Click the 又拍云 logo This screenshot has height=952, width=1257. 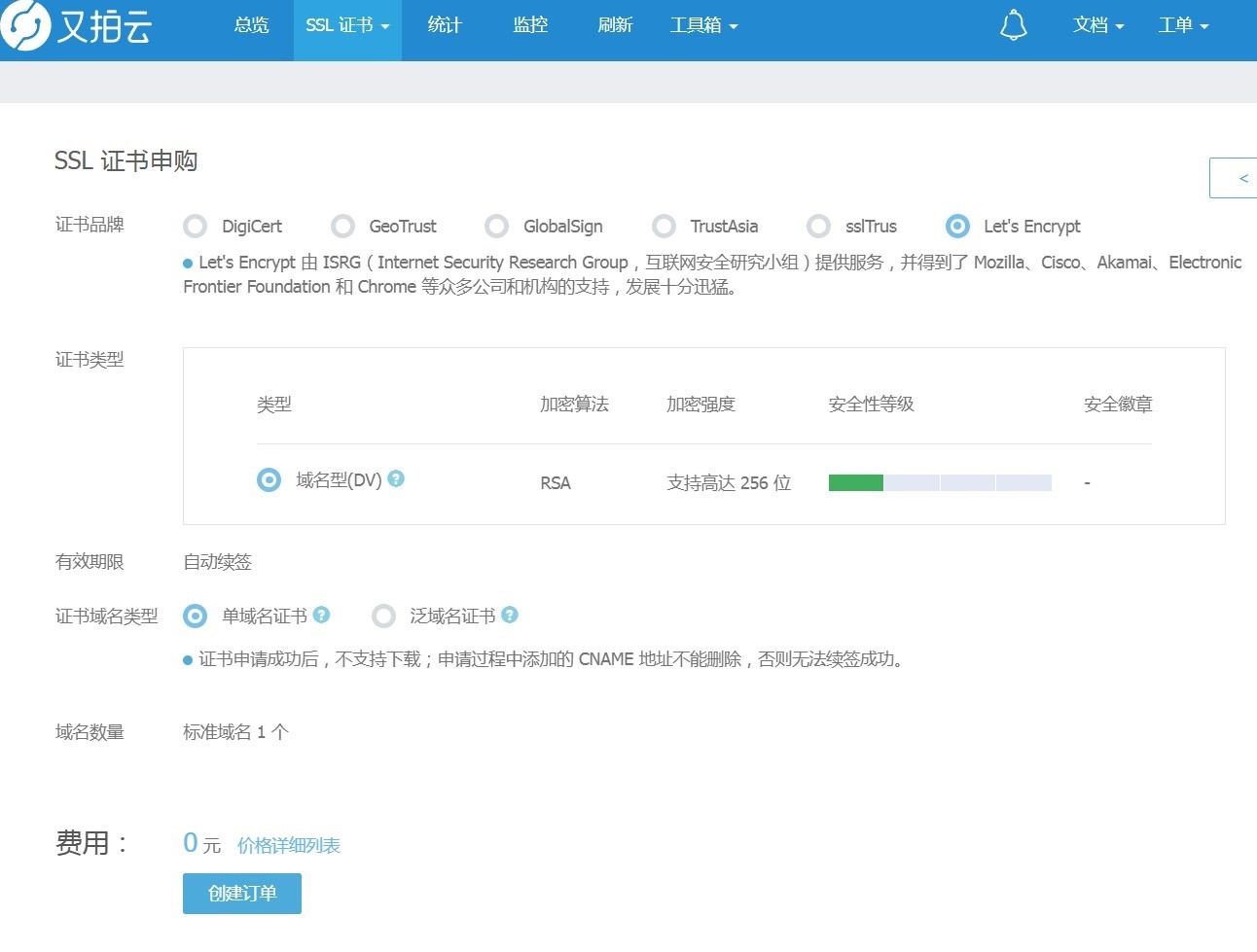pos(76,25)
